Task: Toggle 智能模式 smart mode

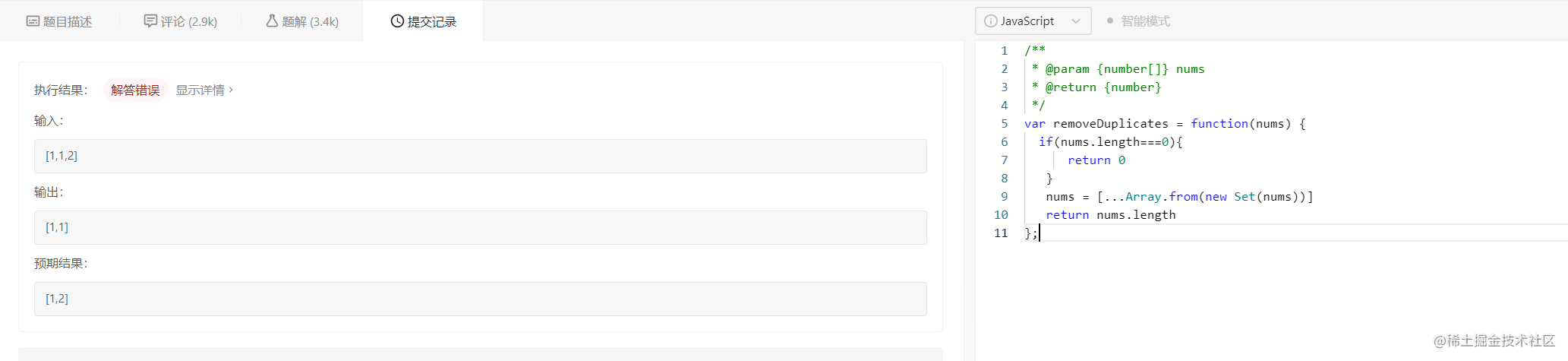Action: point(1138,21)
